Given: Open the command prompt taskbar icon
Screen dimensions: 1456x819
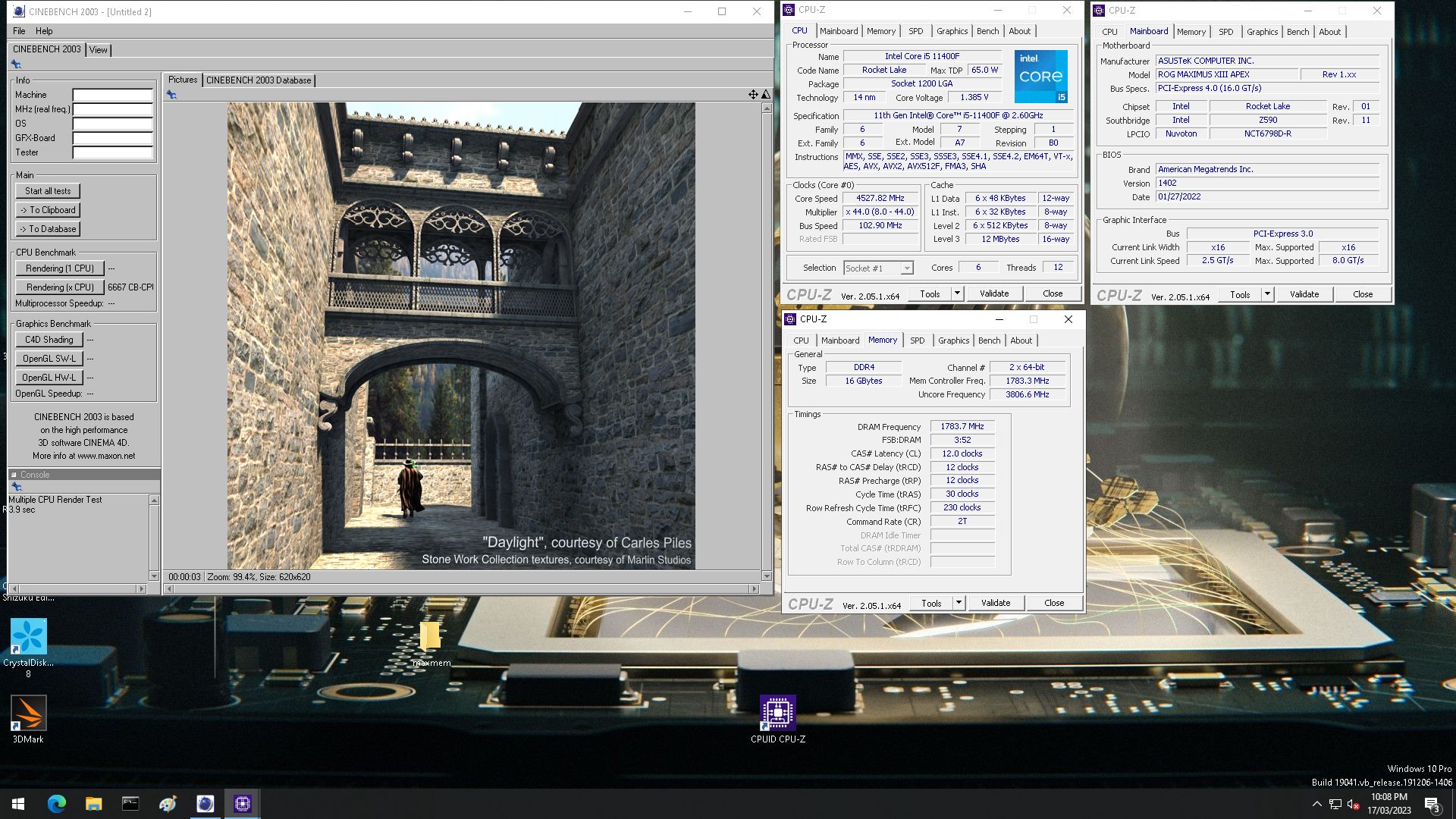Looking at the screenshot, I should [x=130, y=804].
